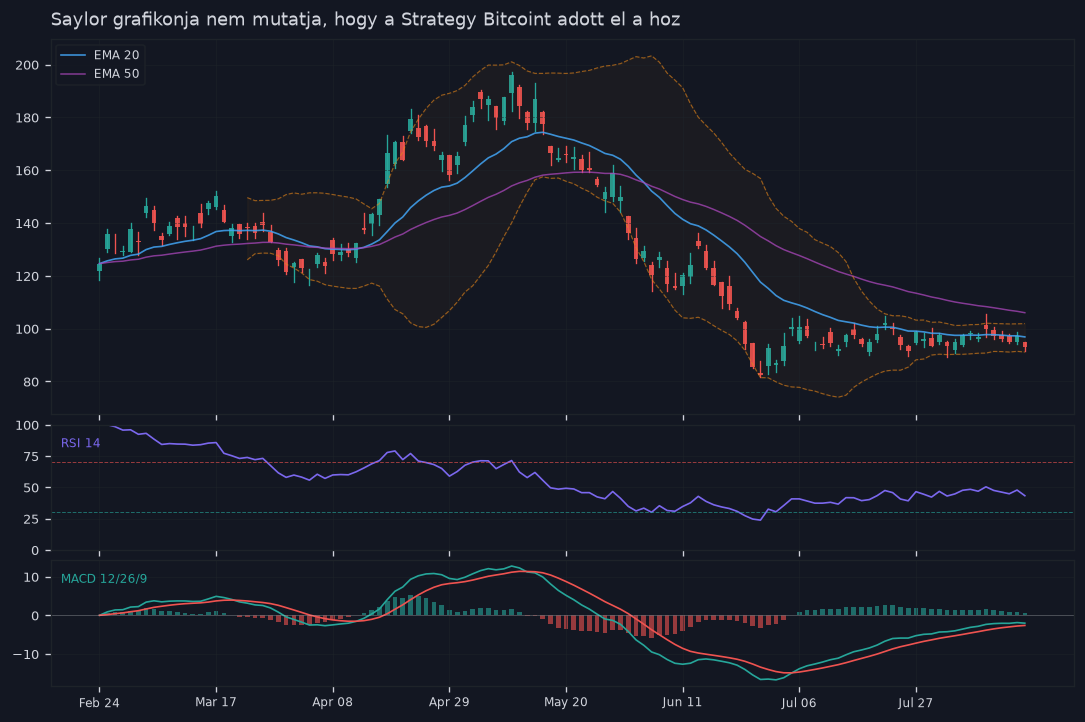Select the Apr 08 date axis label
The height and width of the screenshot is (722, 1085).
click(x=332, y=702)
